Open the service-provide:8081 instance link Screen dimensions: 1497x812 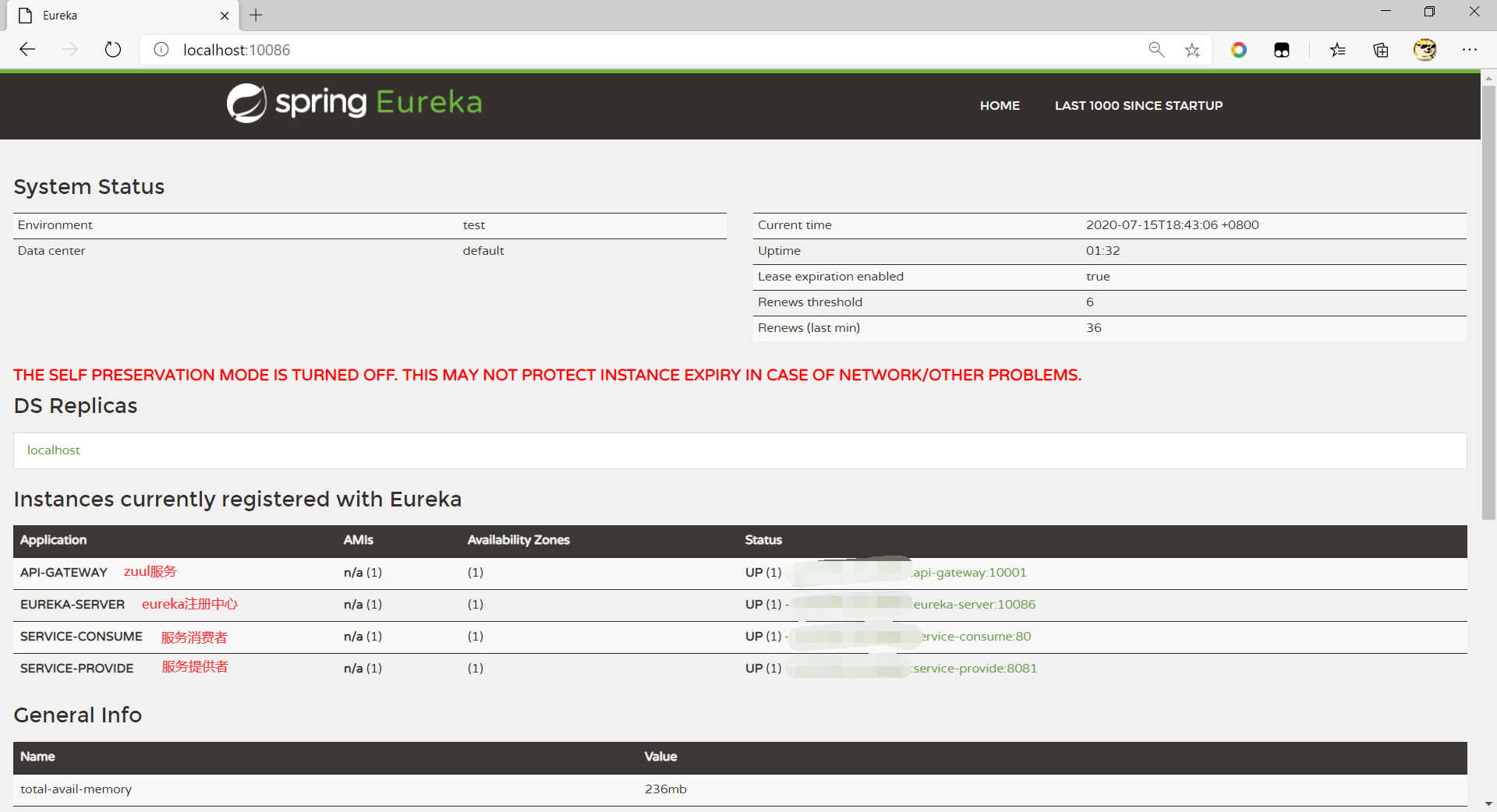974,669
